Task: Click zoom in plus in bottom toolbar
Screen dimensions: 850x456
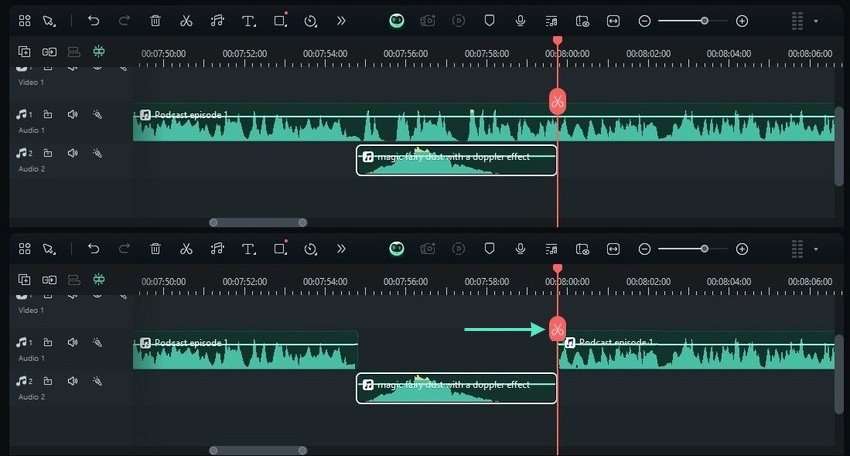Action: tap(742, 249)
